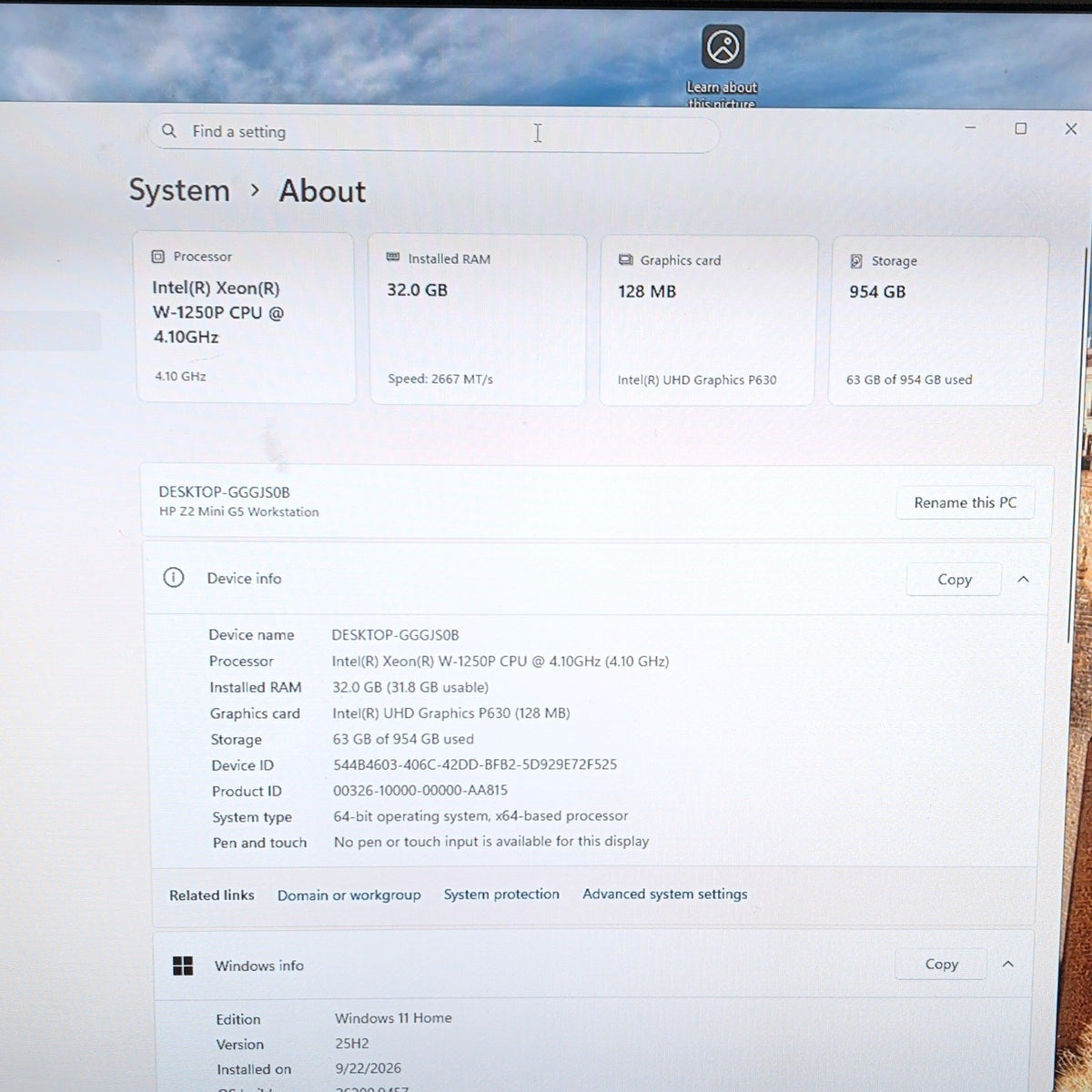The height and width of the screenshot is (1092, 1092).
Task: Click the Device ID value 544B4603-406C-42DD
Action: click(474, 765)
